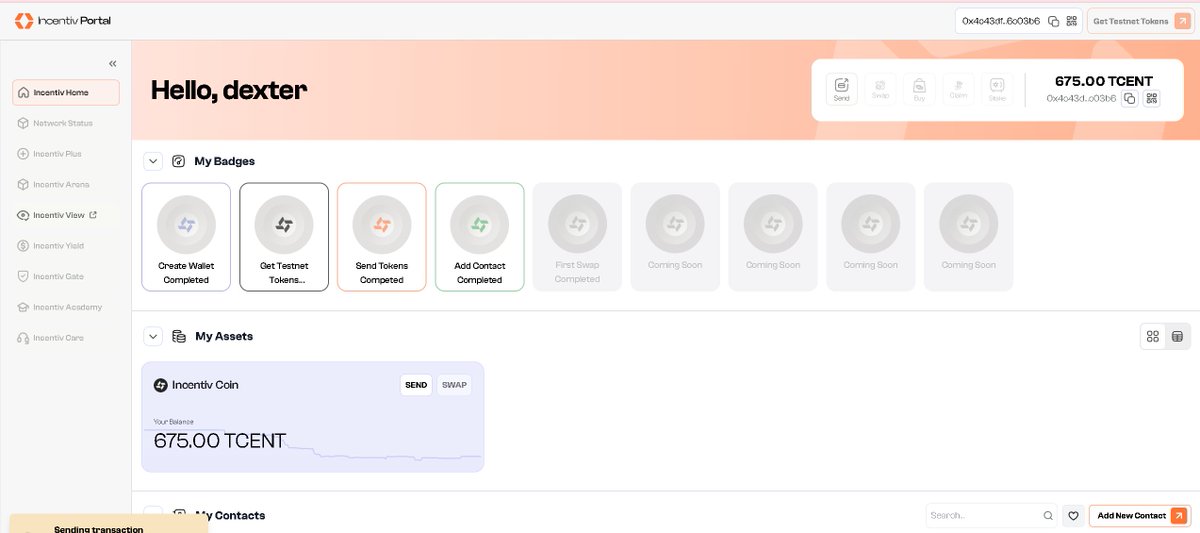
Task: Click the Claim icon in balance card
Action: 958,89
